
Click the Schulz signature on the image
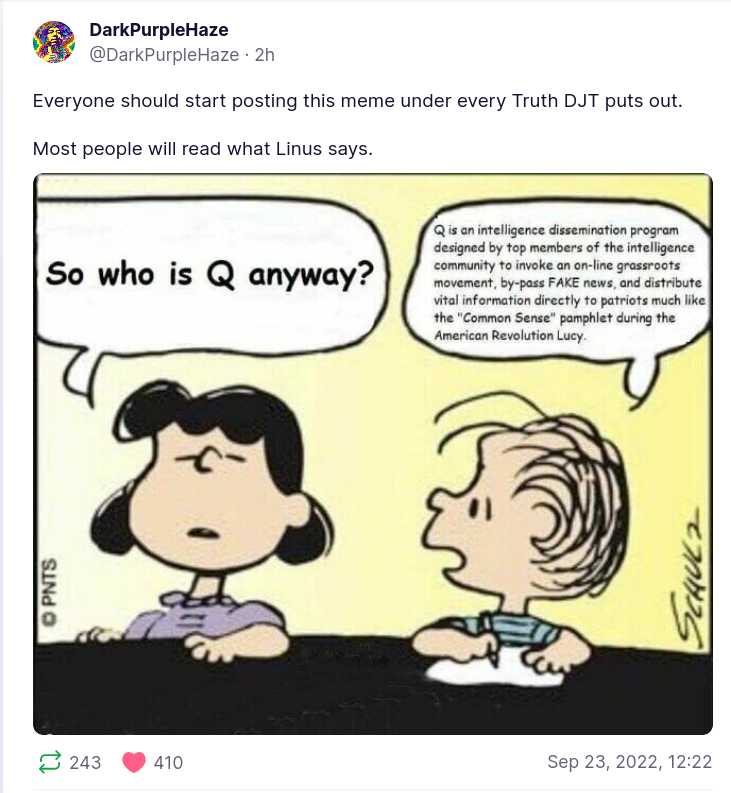click(689, 578)
